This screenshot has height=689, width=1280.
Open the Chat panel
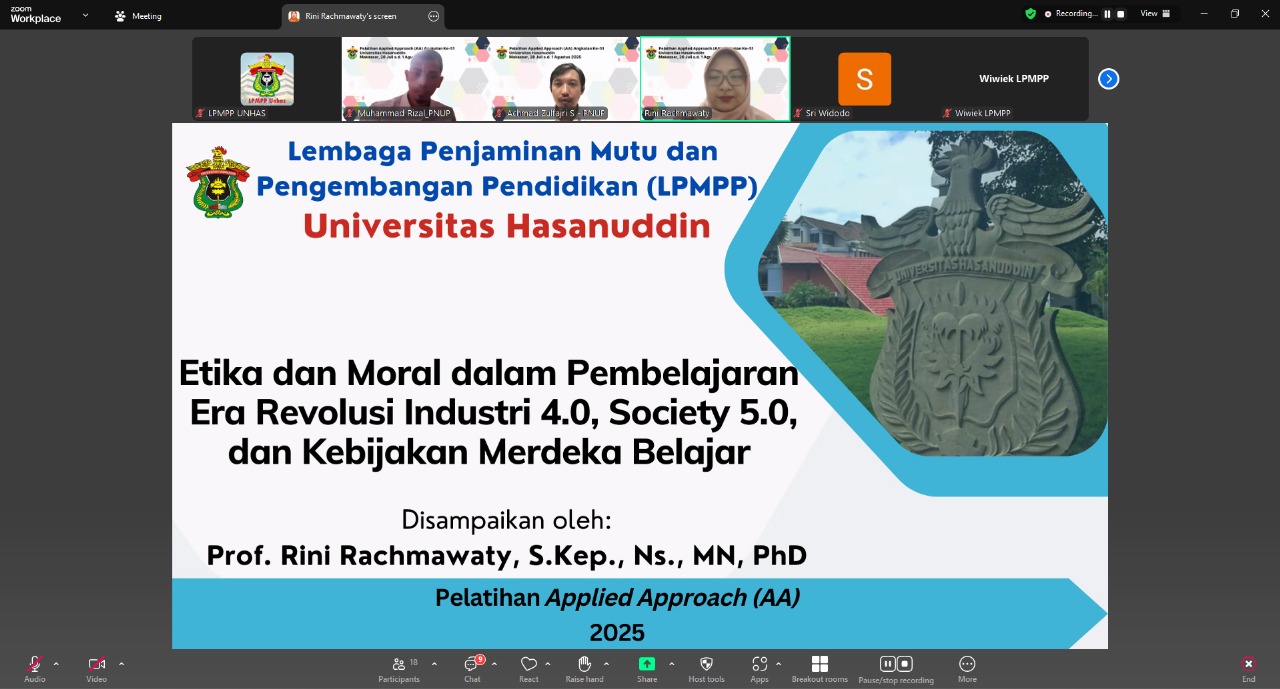(472, 665)
